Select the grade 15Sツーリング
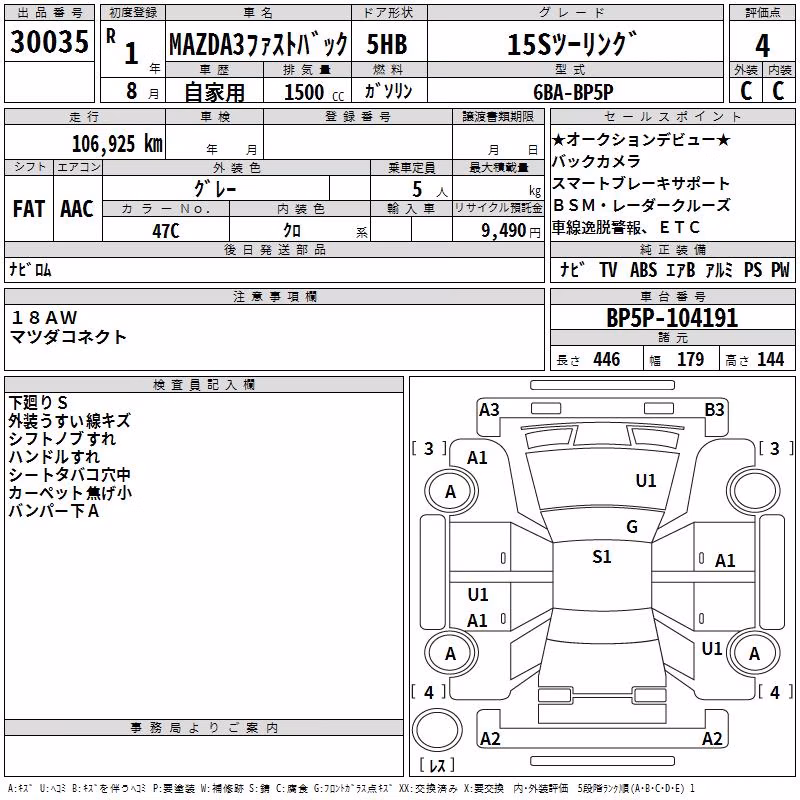Image resolution: width=800 pixels, height=800 pixels. pos(572,44)
